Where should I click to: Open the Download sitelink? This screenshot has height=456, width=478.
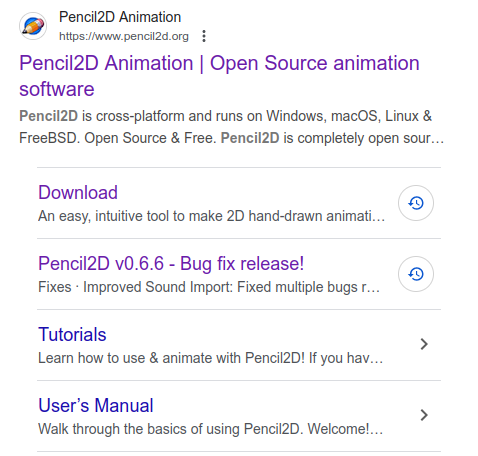pyautogui.click(x=78, y=192)
